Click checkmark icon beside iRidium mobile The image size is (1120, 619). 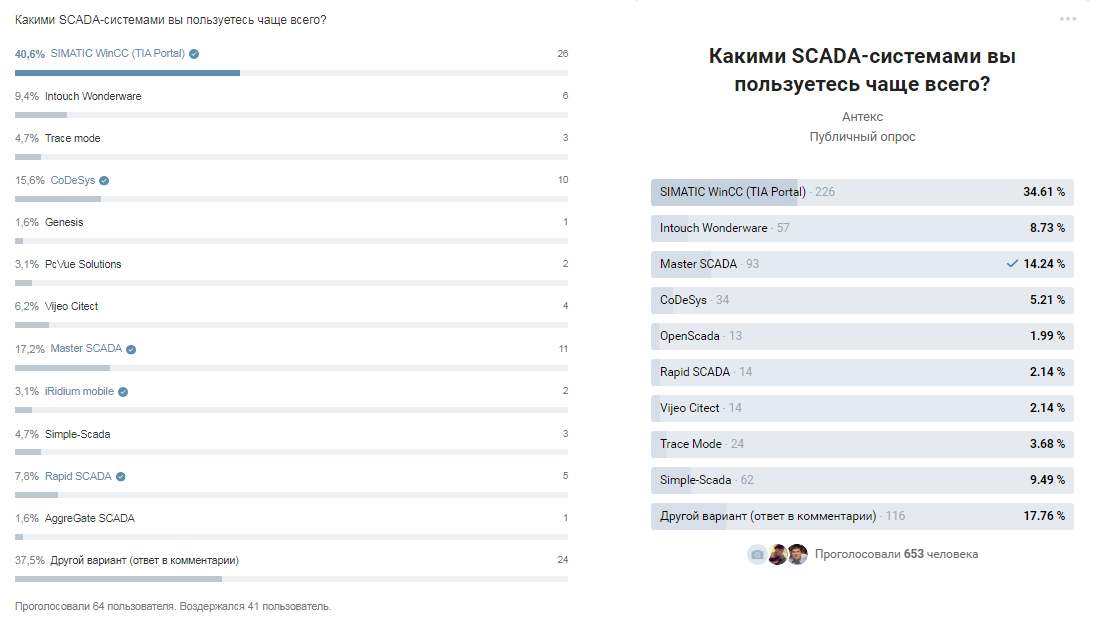pyautogui.click(x=123, y=392)
